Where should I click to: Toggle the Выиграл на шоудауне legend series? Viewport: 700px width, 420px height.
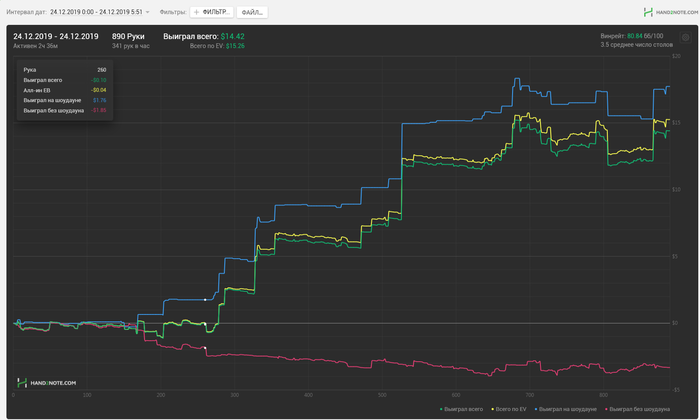click(x=566, y=409)
